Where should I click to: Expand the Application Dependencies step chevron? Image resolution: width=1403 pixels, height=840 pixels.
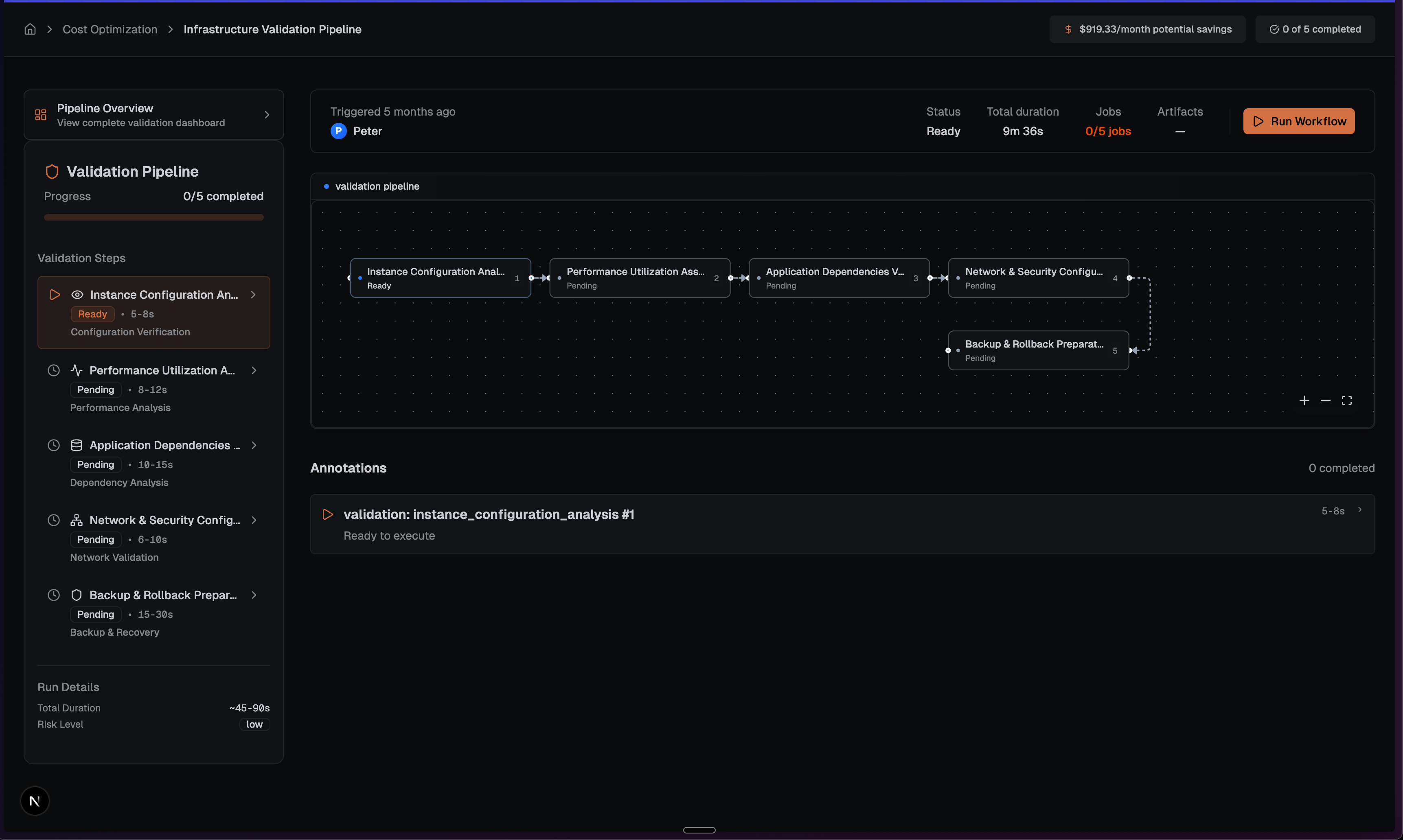pos(254,446)
